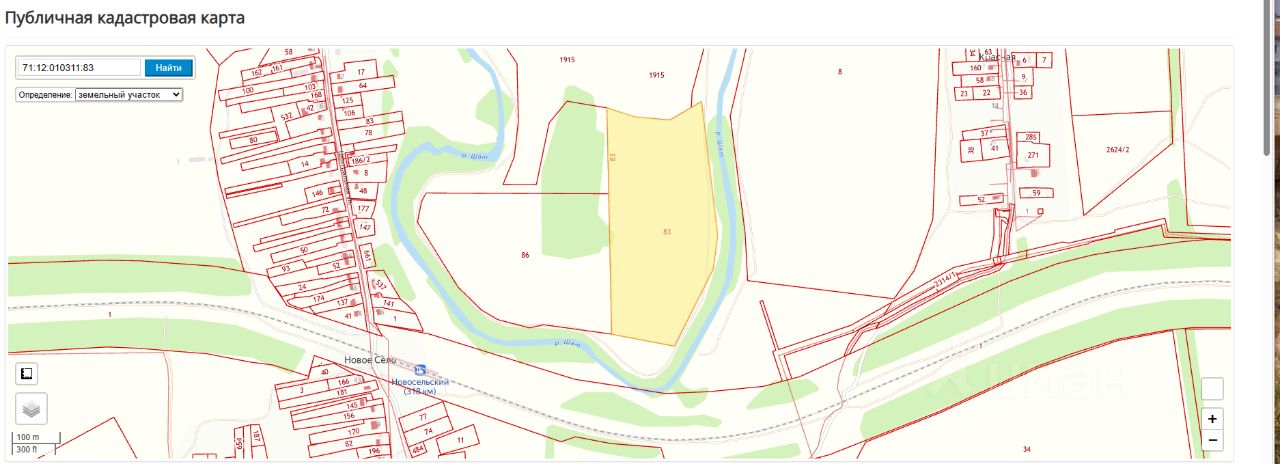
Task: Focus the cadastral number search field
Action: point(79,68)
